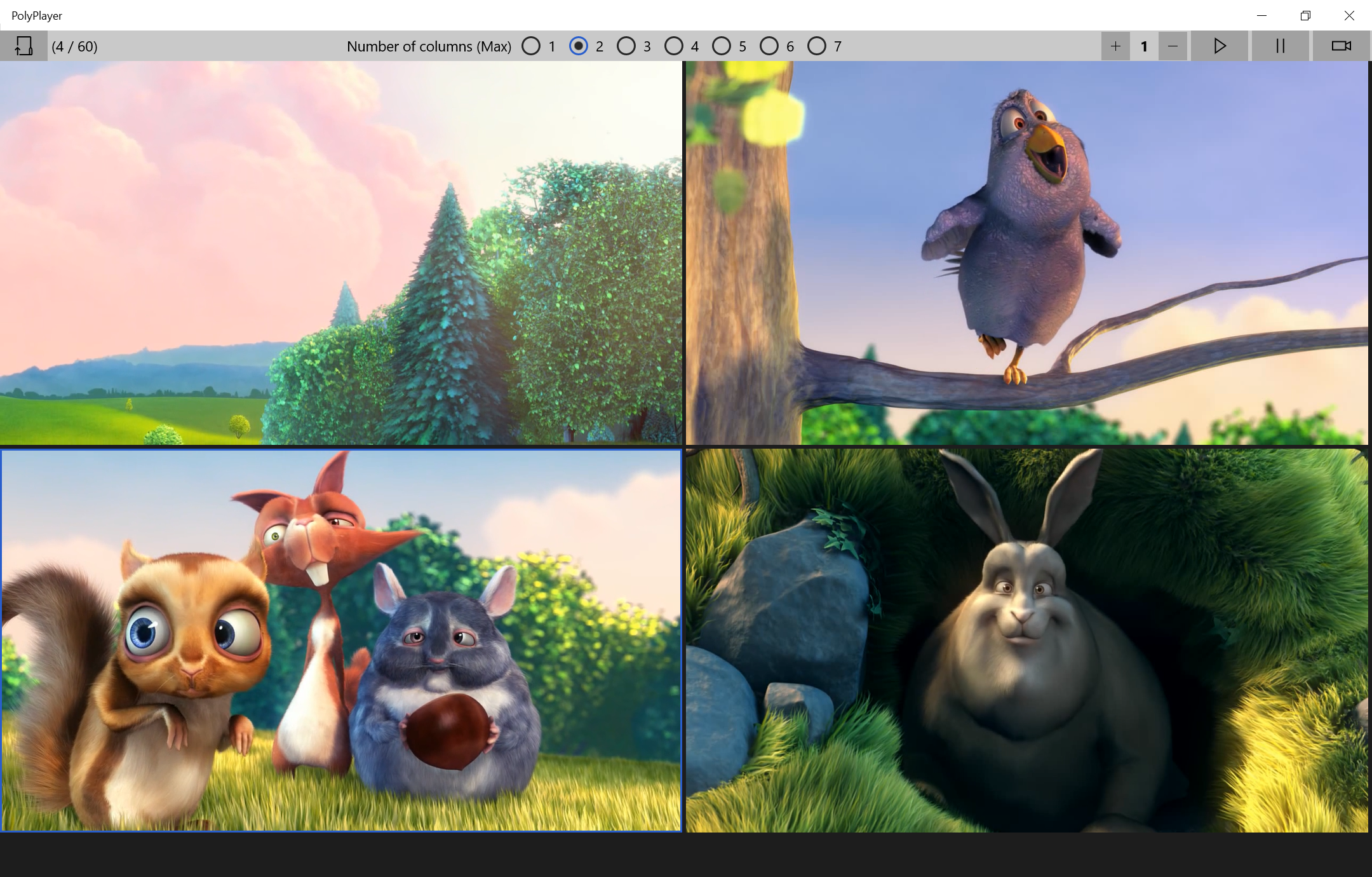Click the video camera icon
1372x877 pixels.
point(1341,46)
